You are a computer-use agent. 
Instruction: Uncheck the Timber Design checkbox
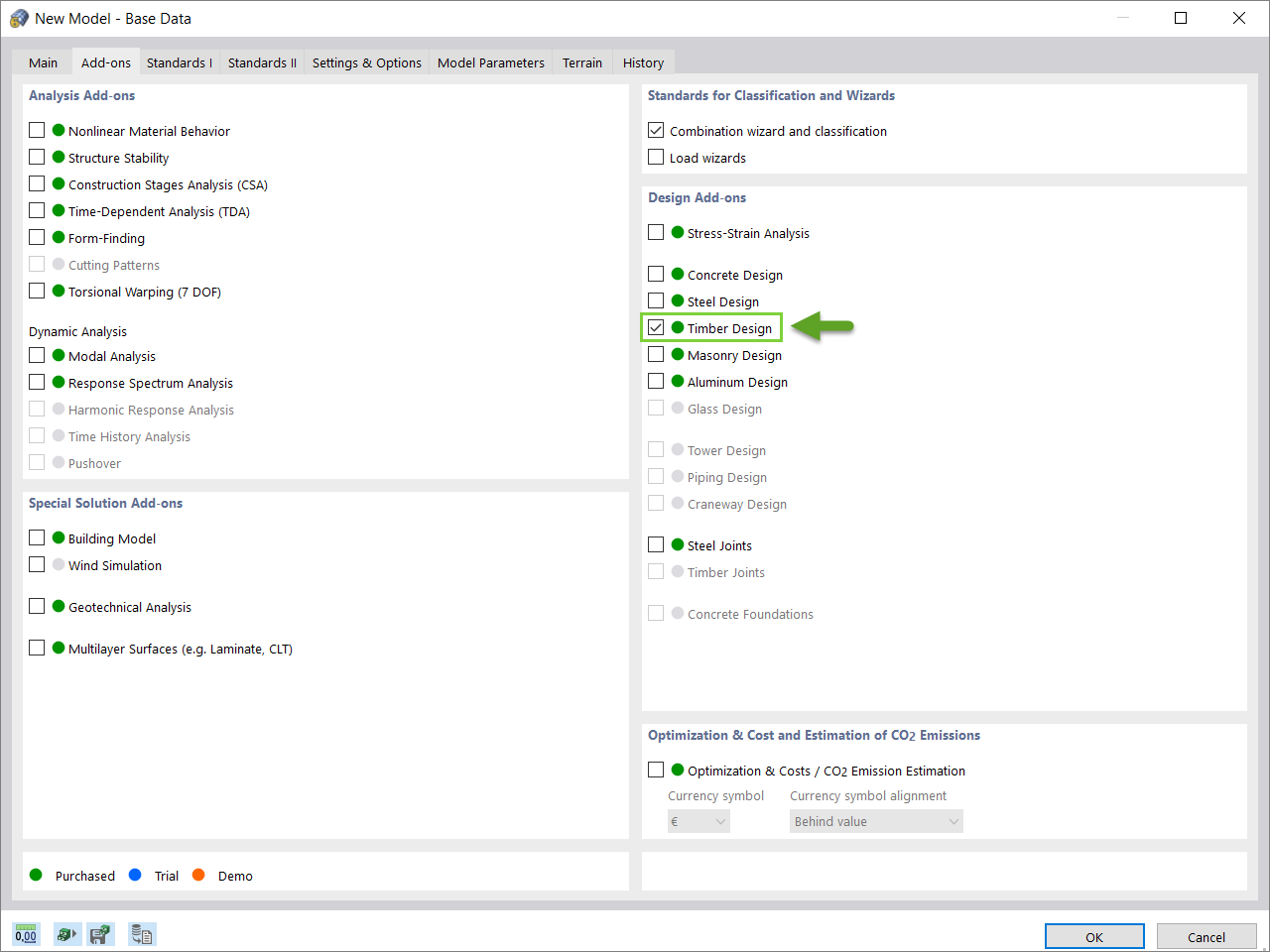(x=656, y=327)
